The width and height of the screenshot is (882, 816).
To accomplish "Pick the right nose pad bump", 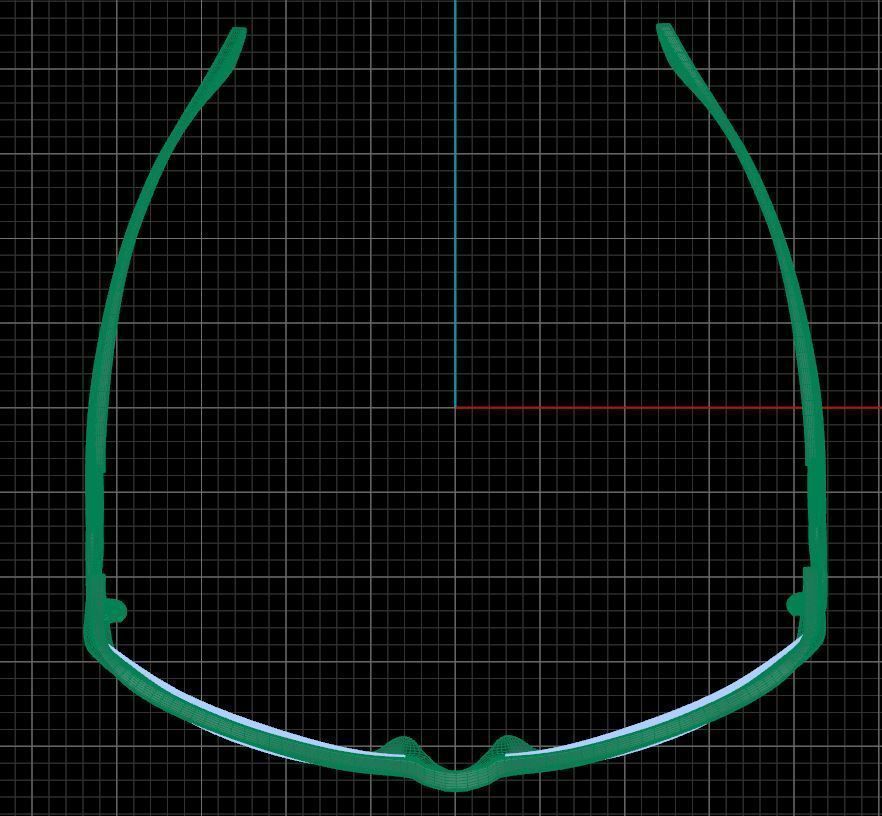I will tap(508, 744).
